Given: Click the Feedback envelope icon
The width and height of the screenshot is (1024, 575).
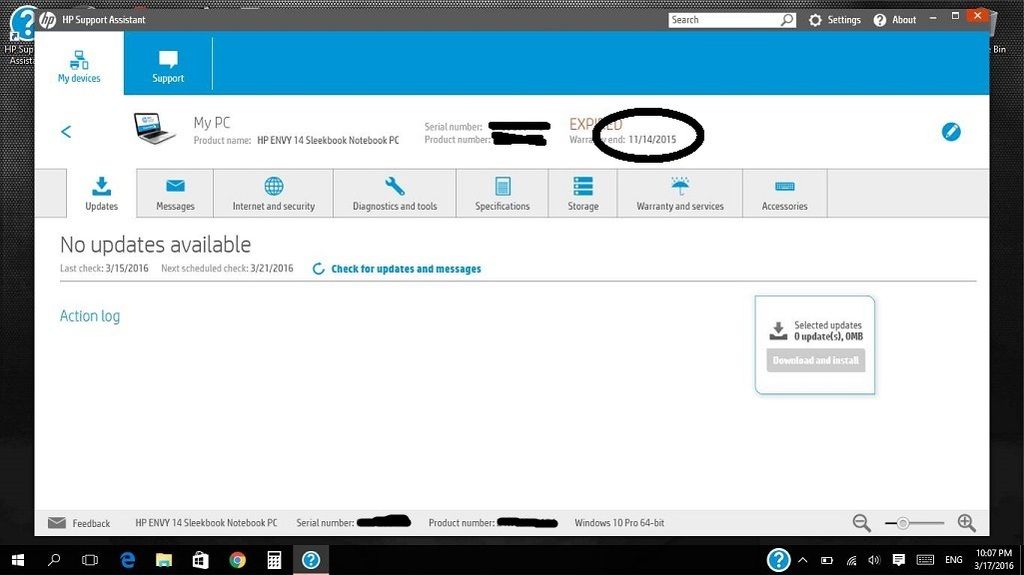Looking at the screenshot, I should 57,523.
